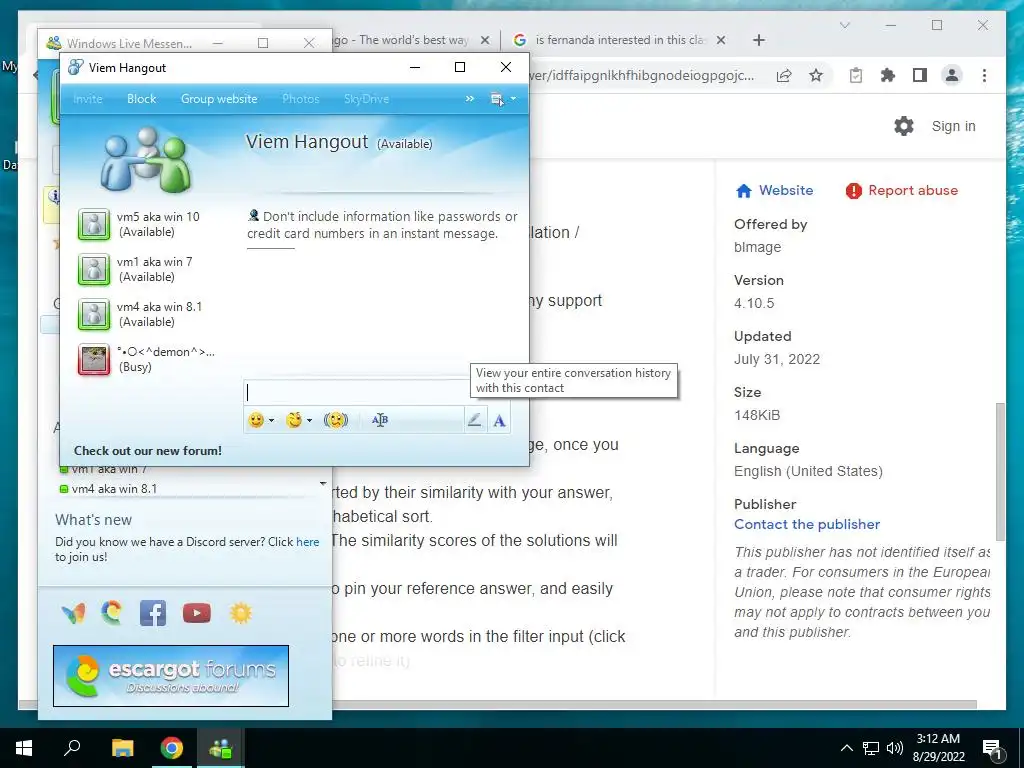Viewport: 1024px width, 768px height.
Task: Select the vm4 aka win 8.1 contact avatar
Action: (94, 315)
